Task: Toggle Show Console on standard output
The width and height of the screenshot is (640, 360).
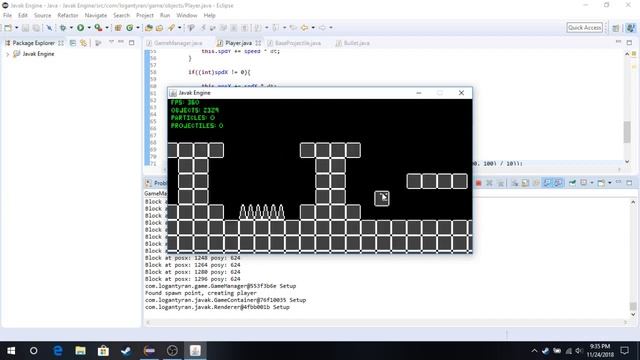Action: click(547, 183)
